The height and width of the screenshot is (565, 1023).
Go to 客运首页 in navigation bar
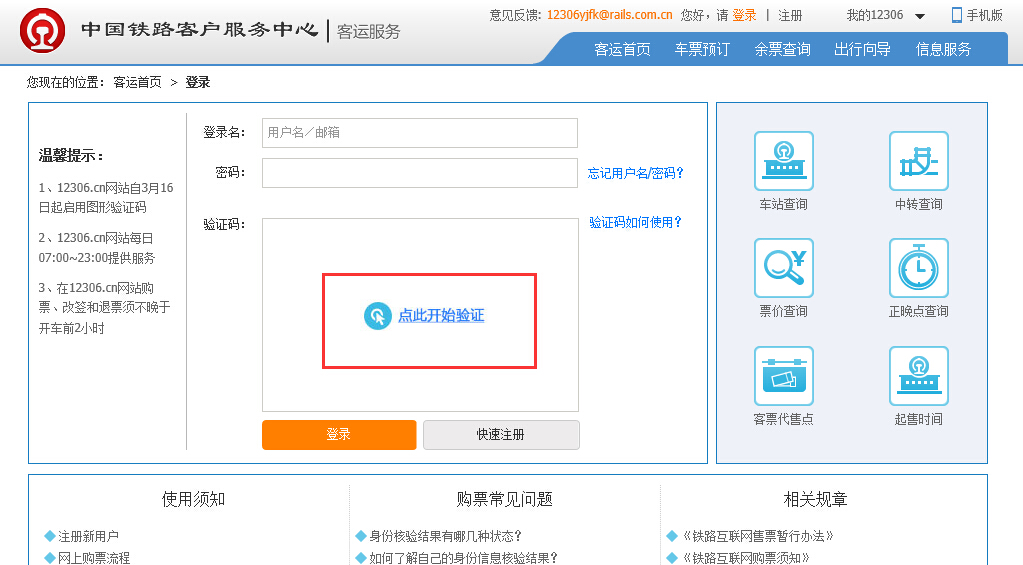coord(622,50)
